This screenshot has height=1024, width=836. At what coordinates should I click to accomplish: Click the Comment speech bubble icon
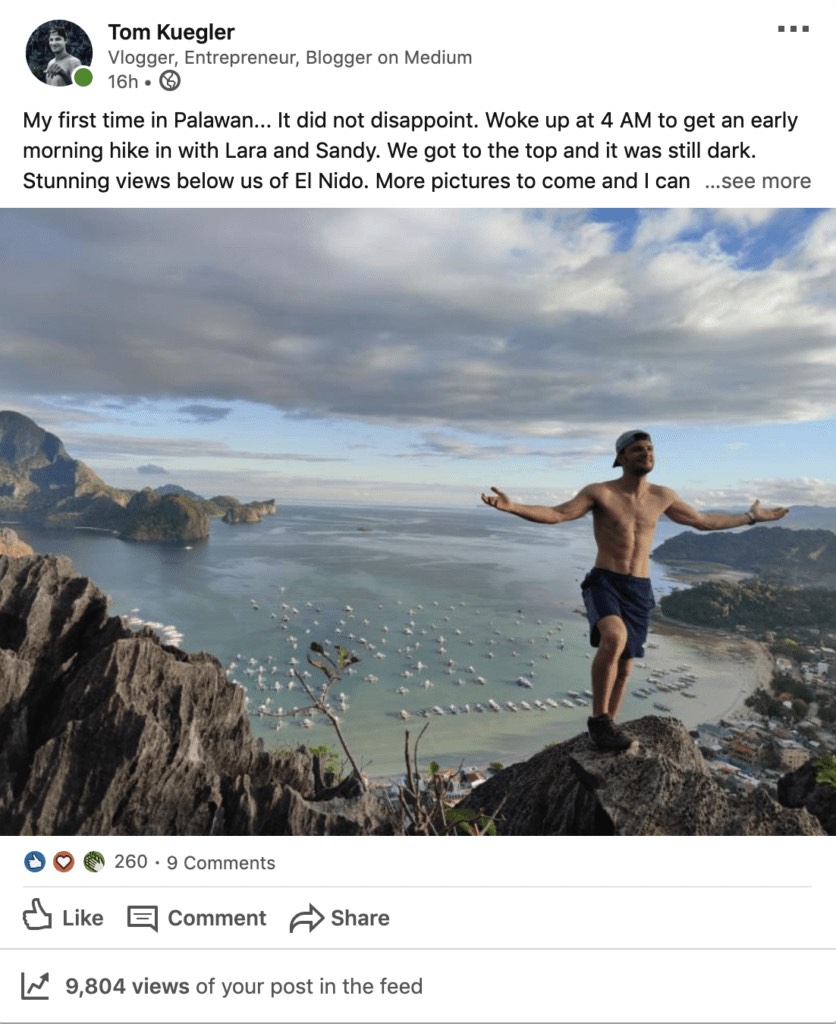(x=142, y=918)
